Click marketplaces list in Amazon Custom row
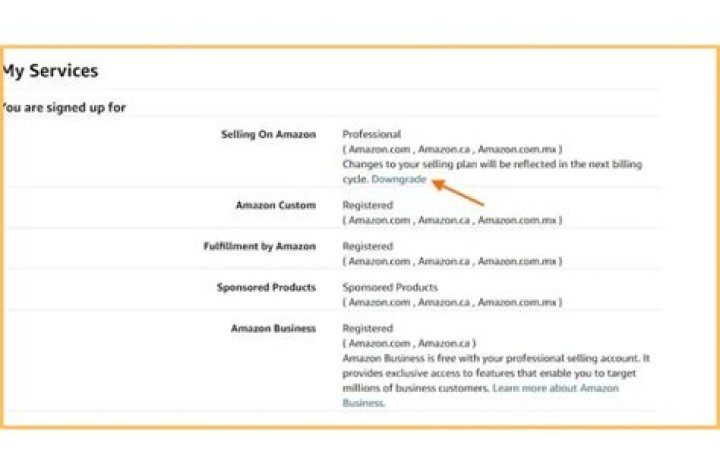720x474 pixels. point(452,220)
